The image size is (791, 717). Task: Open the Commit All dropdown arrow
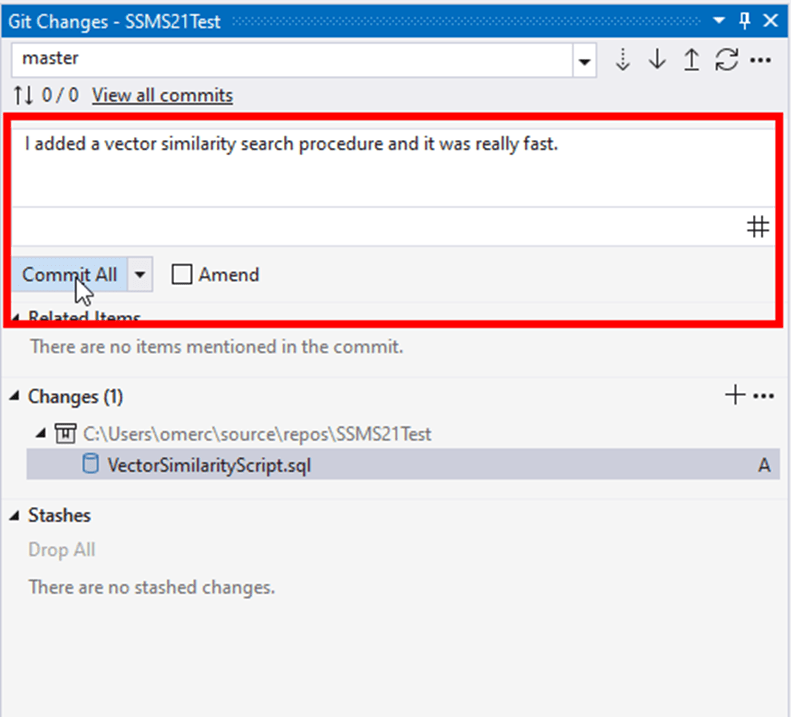[x=141, y=275]
